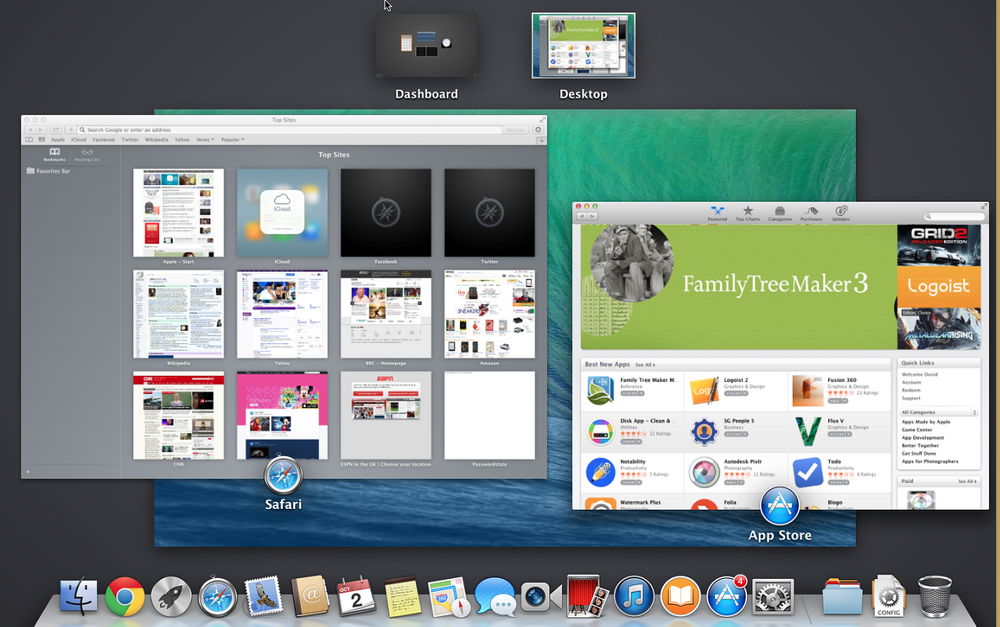Open the FamilyTreeMaker 3 featured banner

point(739,286)
